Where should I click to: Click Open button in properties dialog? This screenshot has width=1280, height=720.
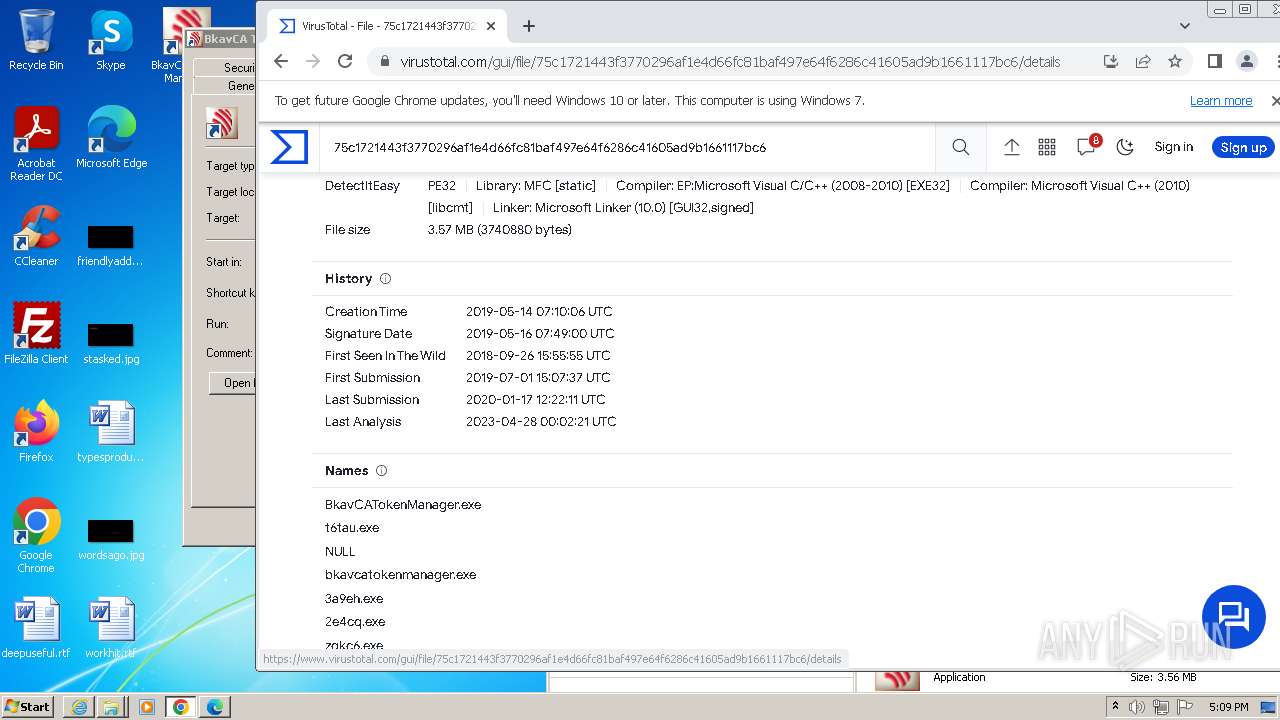pyautogui.click(x=233, y=383)
